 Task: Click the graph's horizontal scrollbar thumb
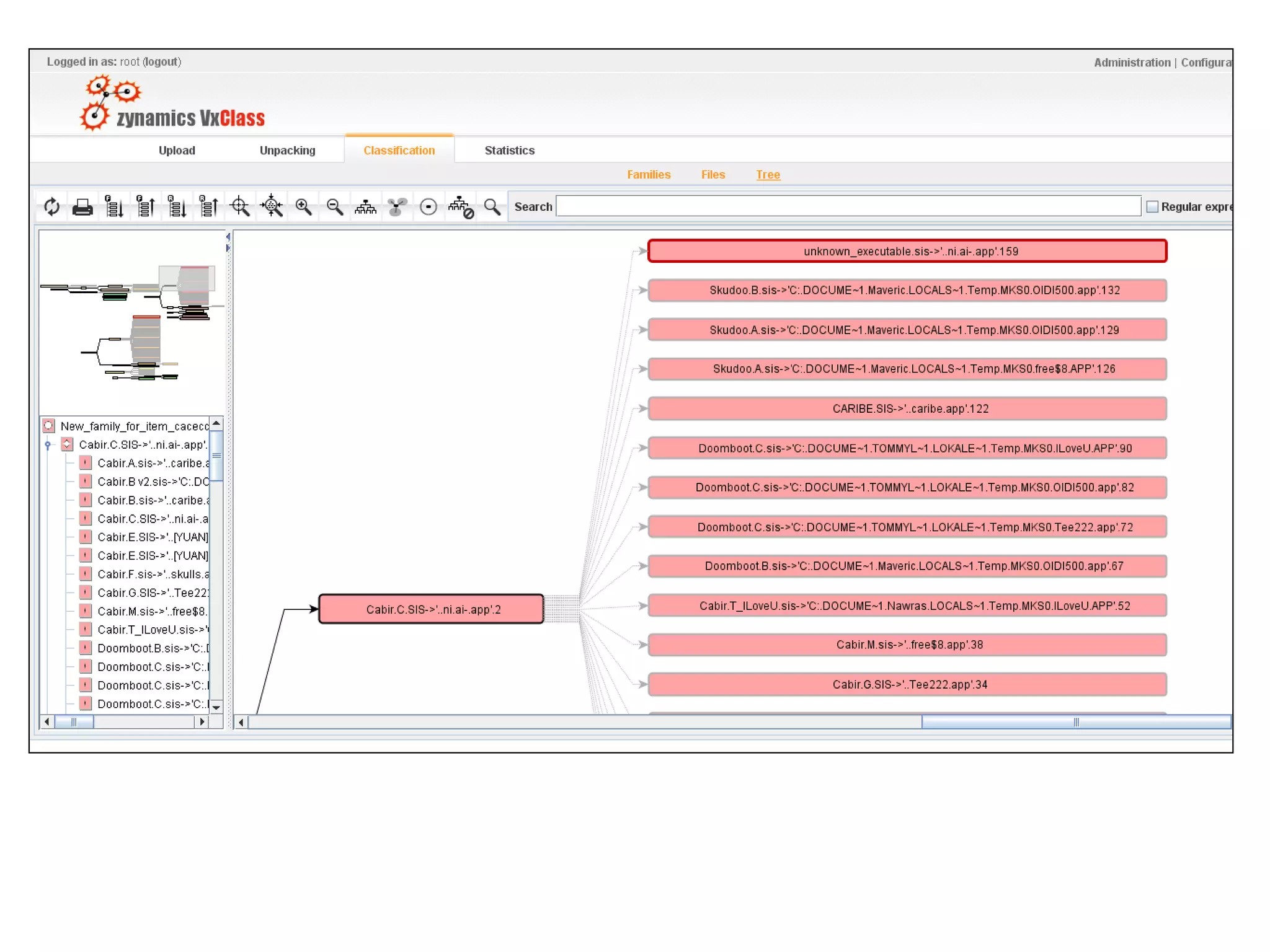[x=1076, y=722]
